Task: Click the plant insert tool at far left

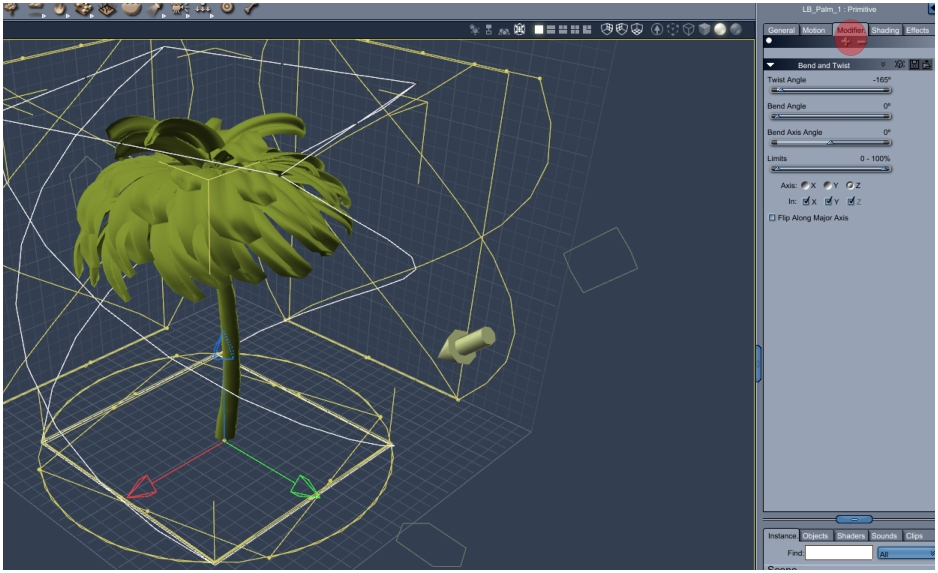Action: (11, 8)
